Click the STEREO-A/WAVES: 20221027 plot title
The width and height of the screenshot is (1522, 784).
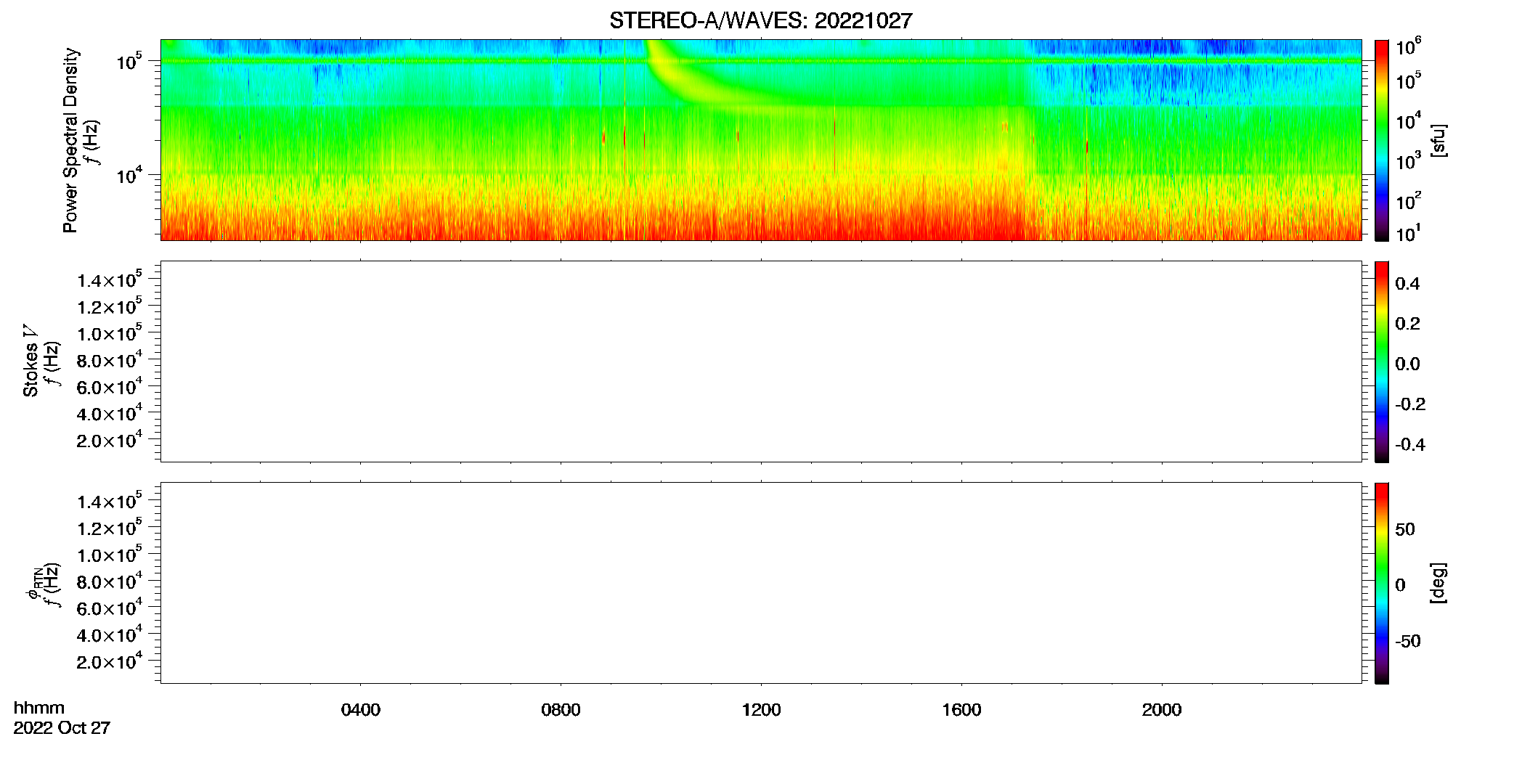760,21
